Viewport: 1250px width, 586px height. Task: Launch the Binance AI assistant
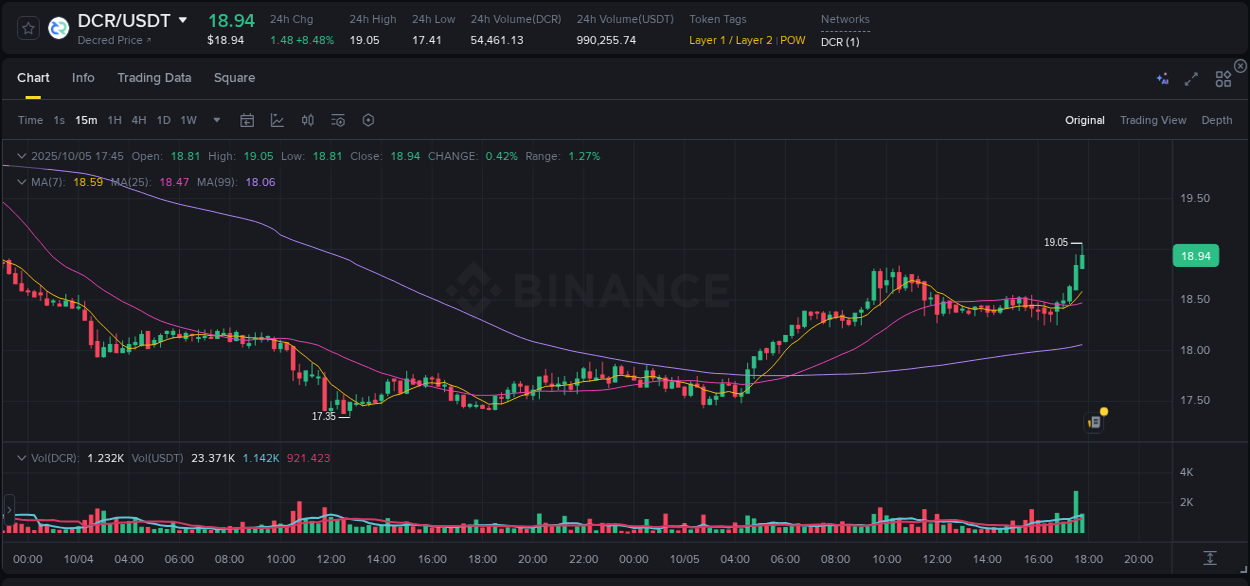click(1161, 78)
